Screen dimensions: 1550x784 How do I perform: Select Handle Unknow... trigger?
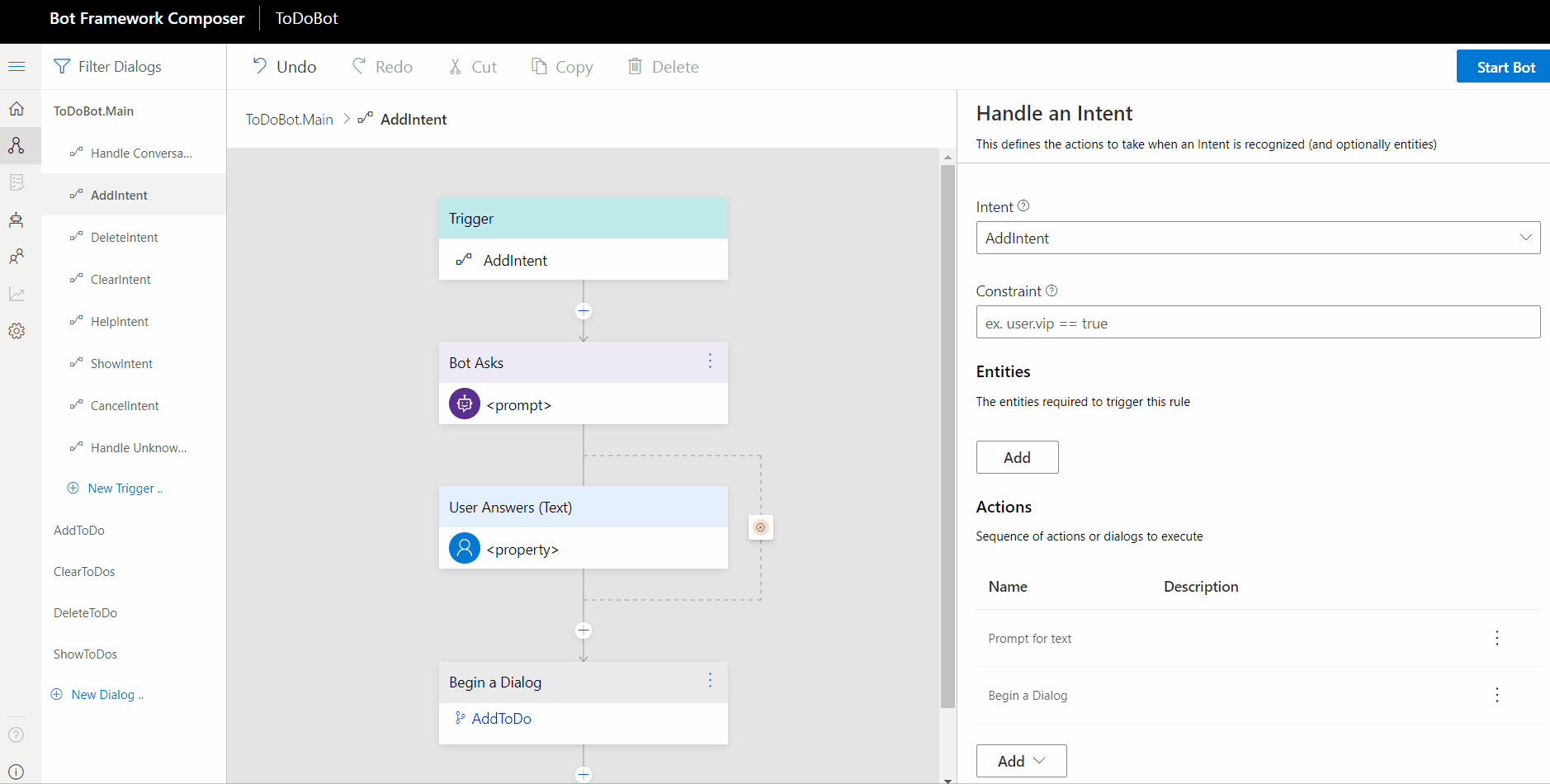[x=134, y=448]
